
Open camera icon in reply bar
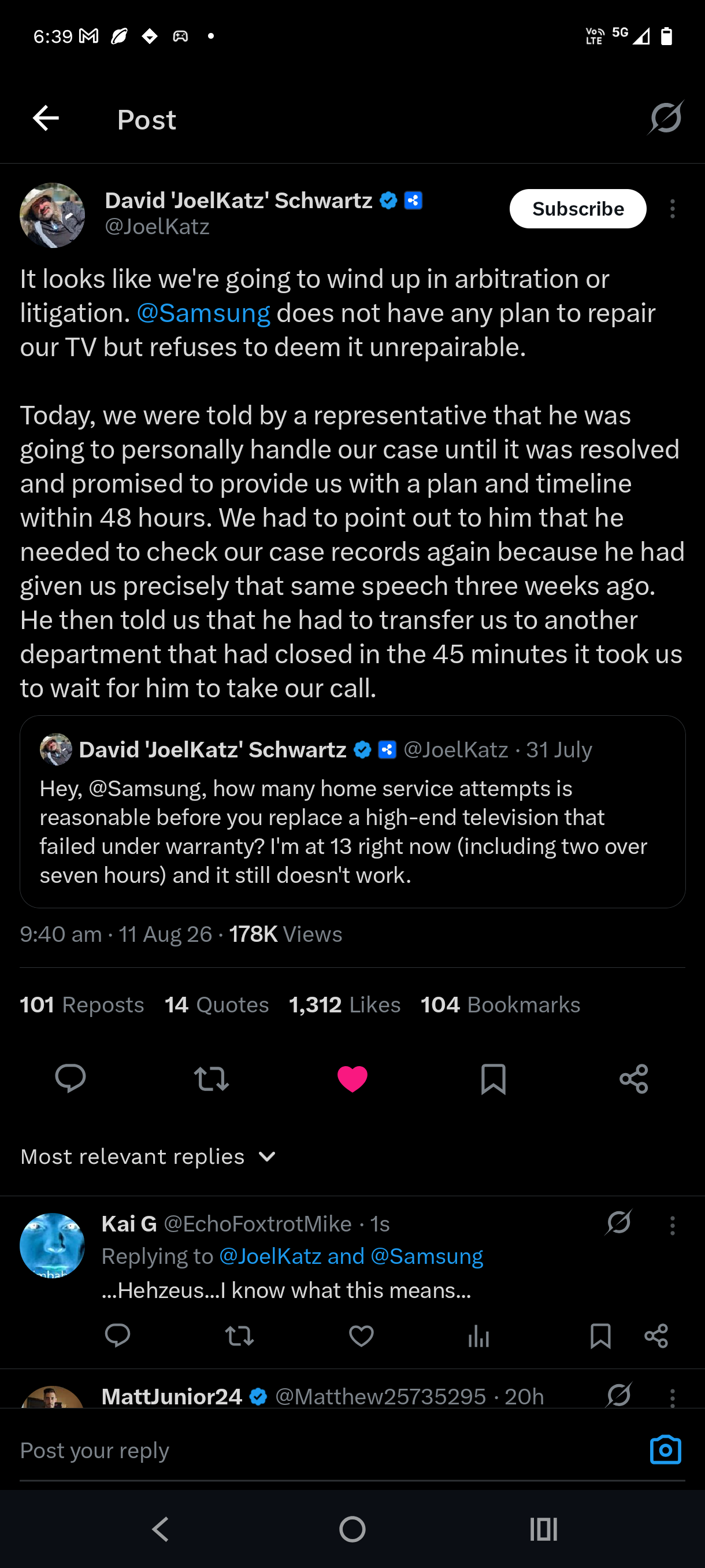[x=666, y=1450]
